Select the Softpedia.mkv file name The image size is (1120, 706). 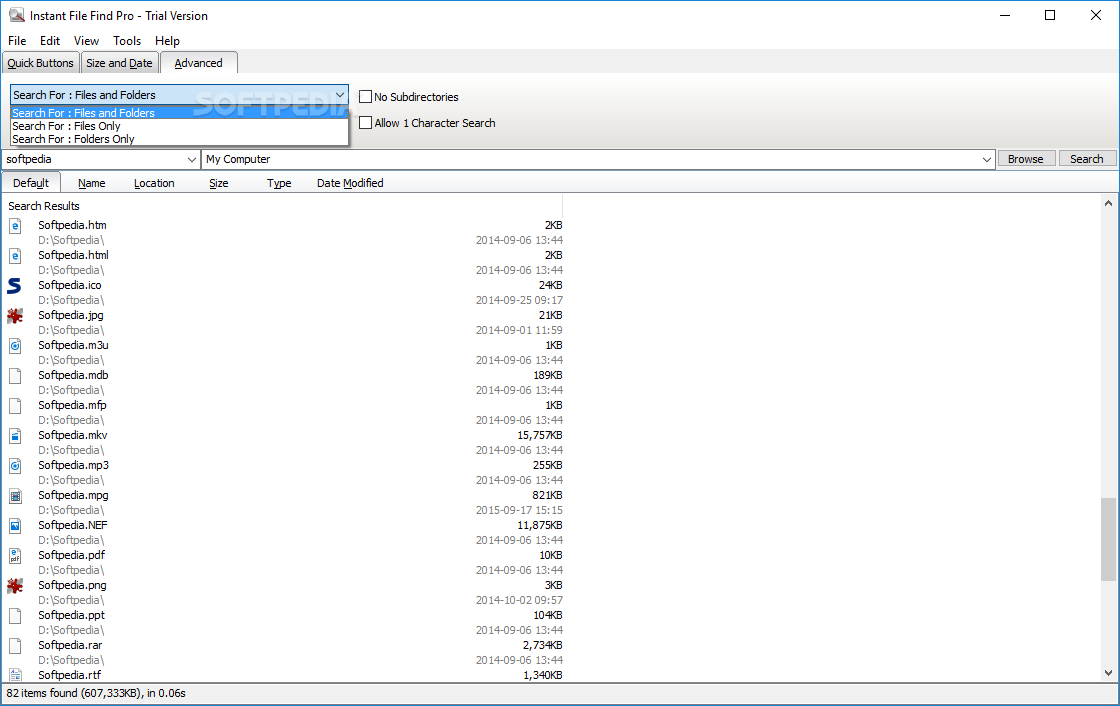(x=73, y=435)
